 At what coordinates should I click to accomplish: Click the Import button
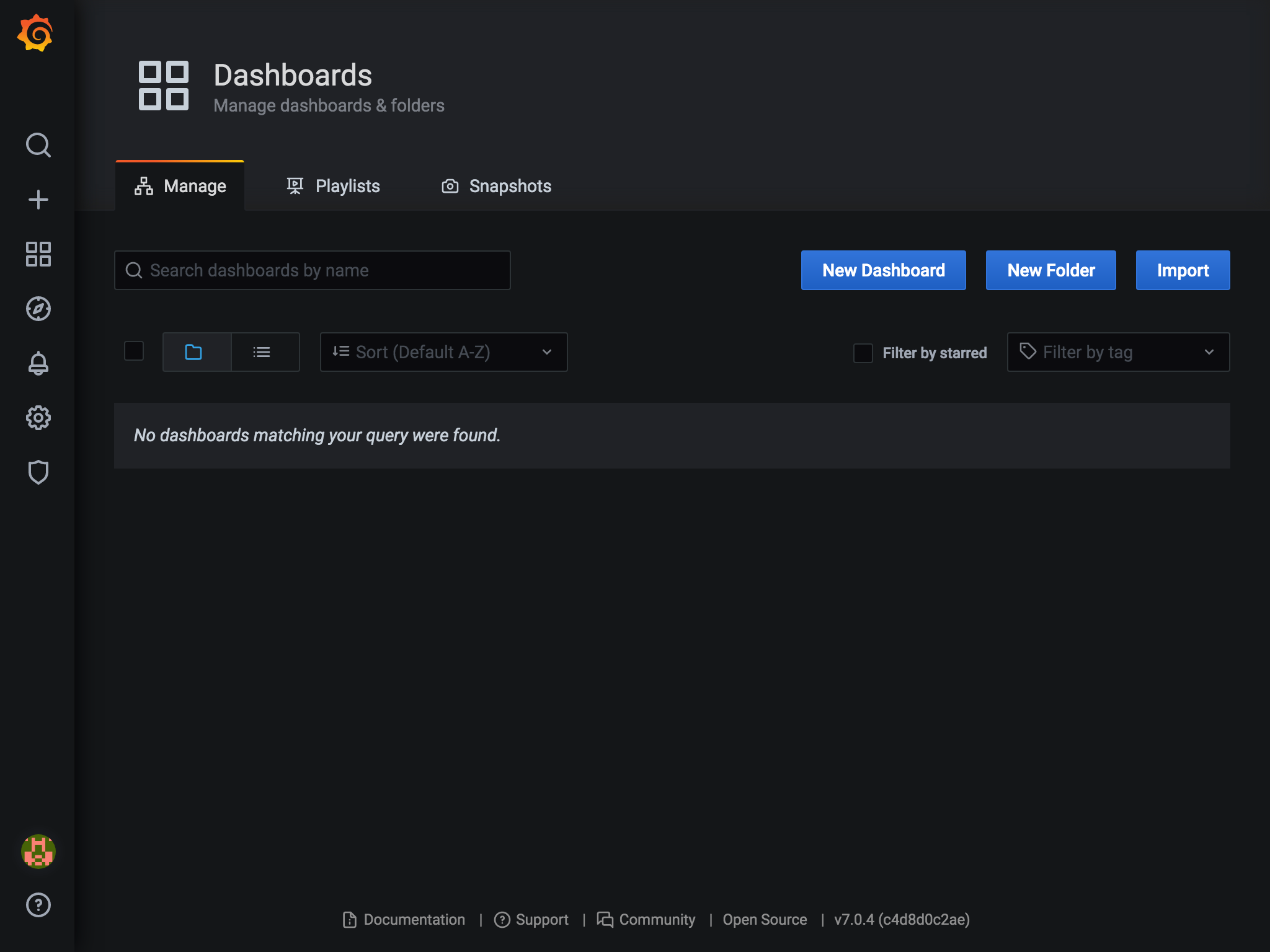tap(1182, 270)
